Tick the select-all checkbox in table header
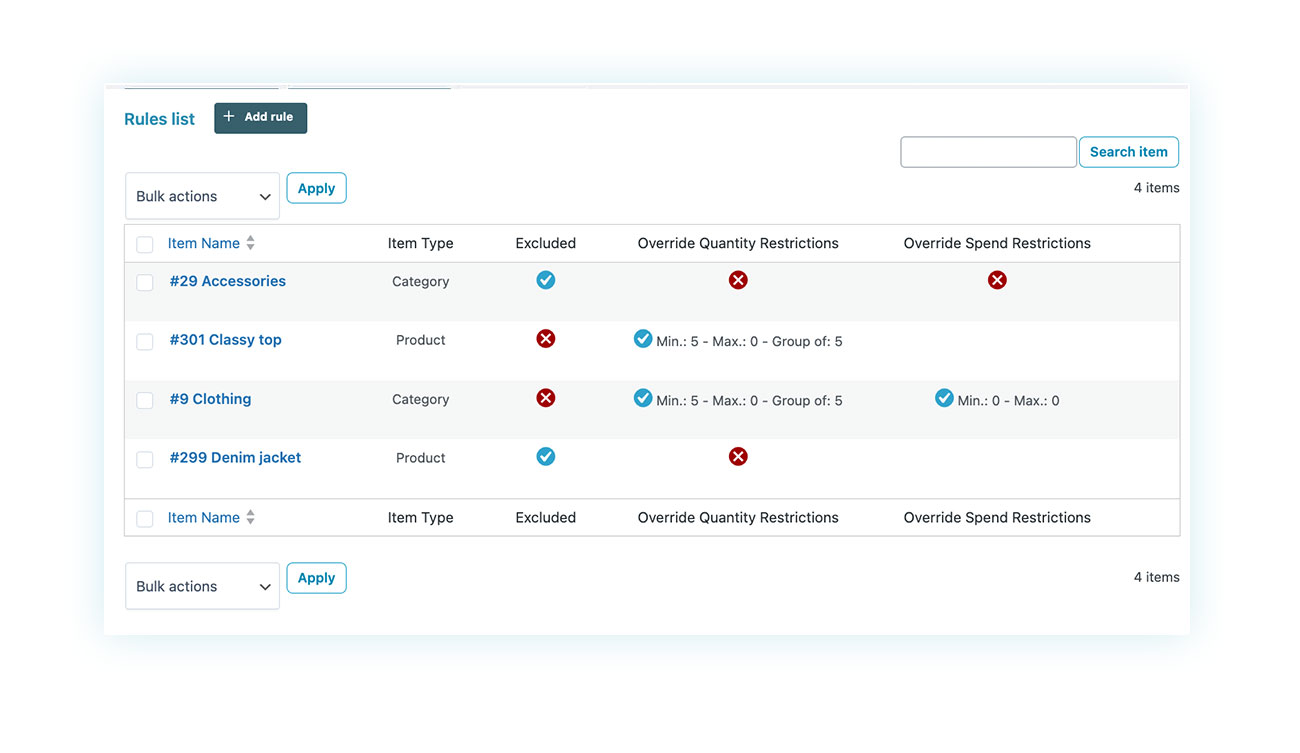This screenshot has height=753, width=1300. (145, 244)
